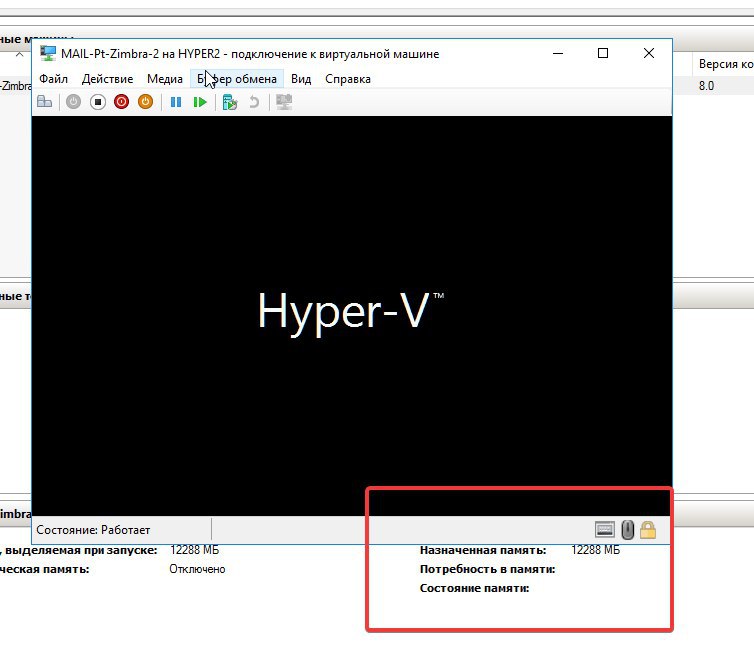Click the Revert arrow icon in the toolbar
The width and height of the screenshot is (754, 646).
click(254, 102)
